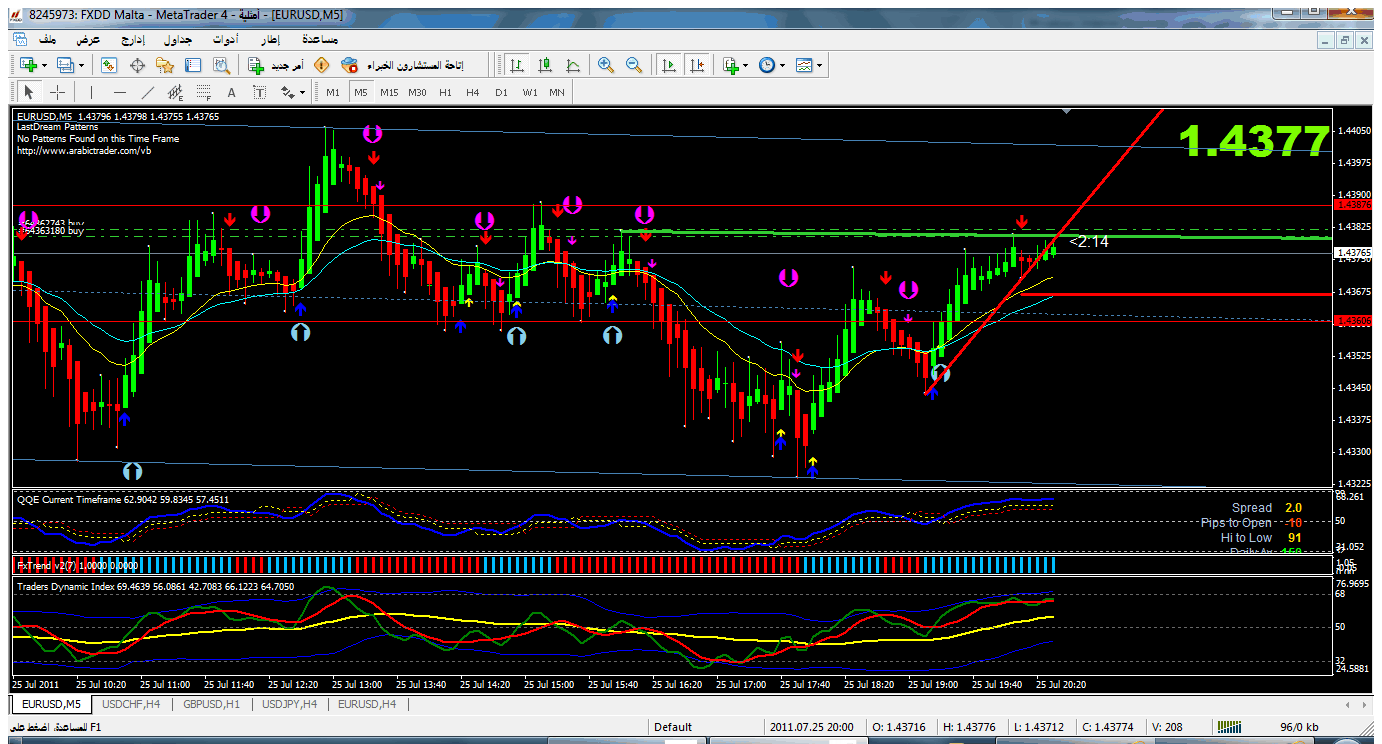Open the مساعدة (Help) menu
1382x744 pixels.
click(x=319, y=39)
